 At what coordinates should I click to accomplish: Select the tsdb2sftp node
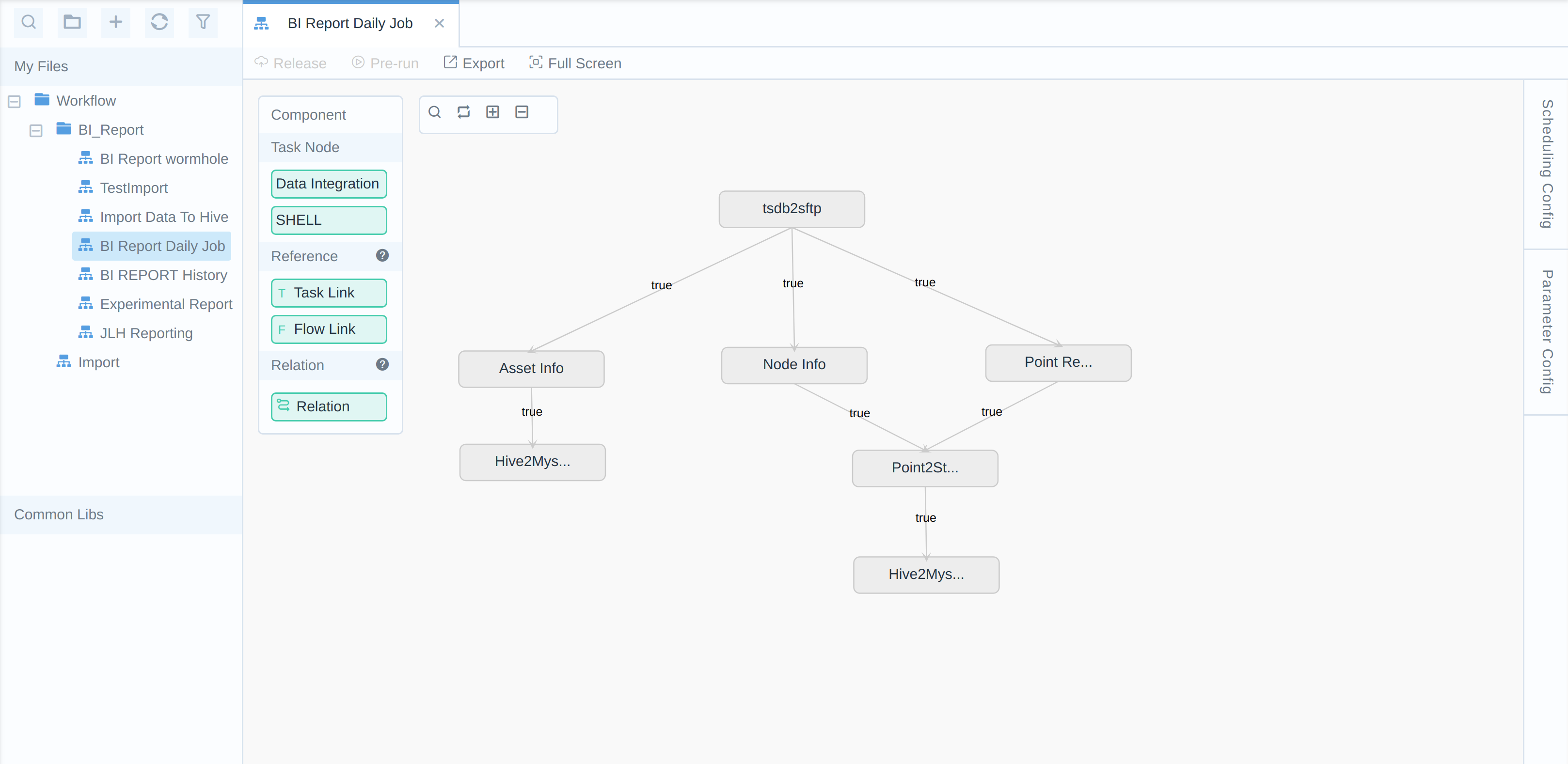pos(792,209)
